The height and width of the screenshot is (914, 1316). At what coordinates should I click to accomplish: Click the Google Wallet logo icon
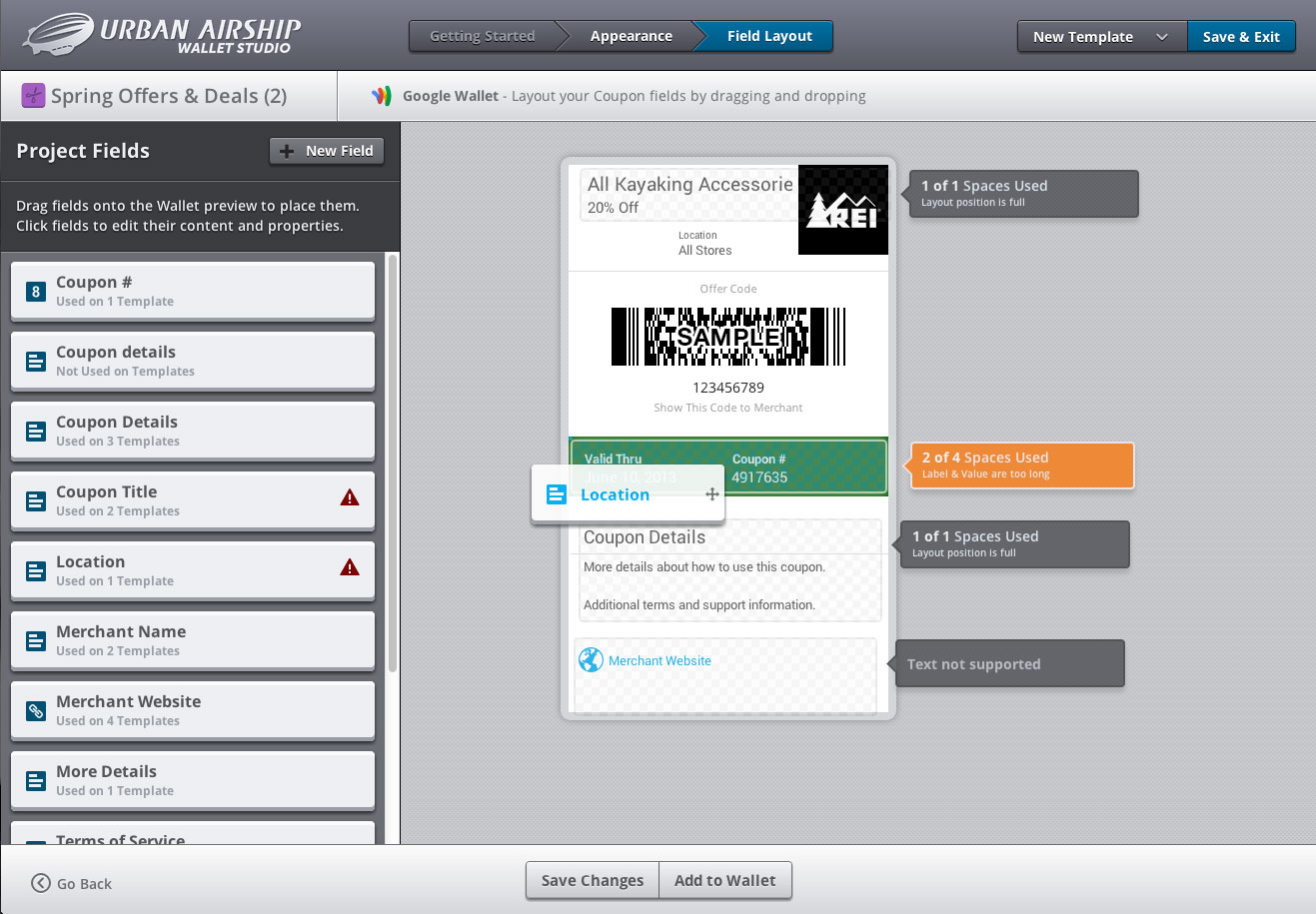coord(381,96)
